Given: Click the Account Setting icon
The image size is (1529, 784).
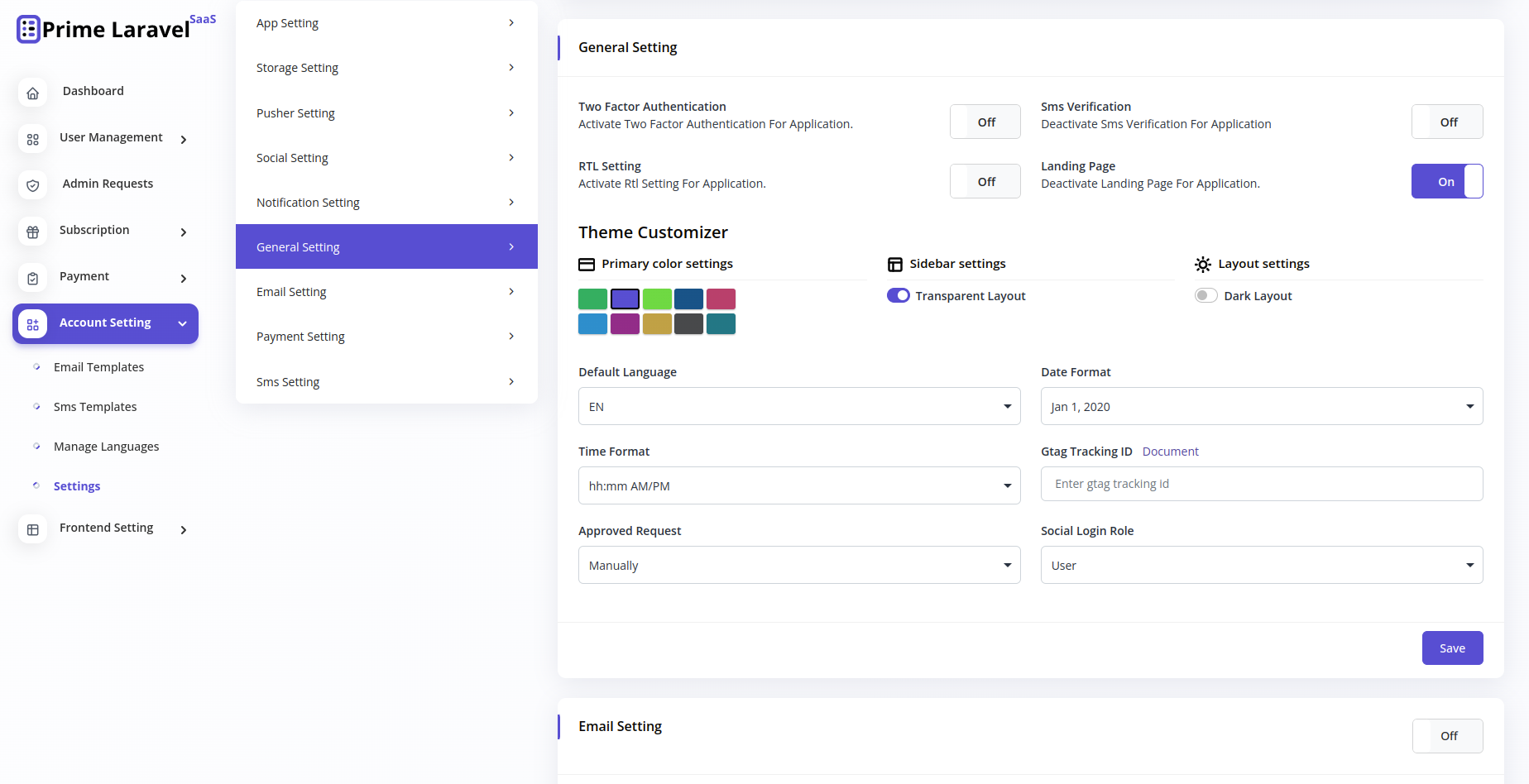Looking at the screenshot, I should pyautogui.click(x=32, y=323).
